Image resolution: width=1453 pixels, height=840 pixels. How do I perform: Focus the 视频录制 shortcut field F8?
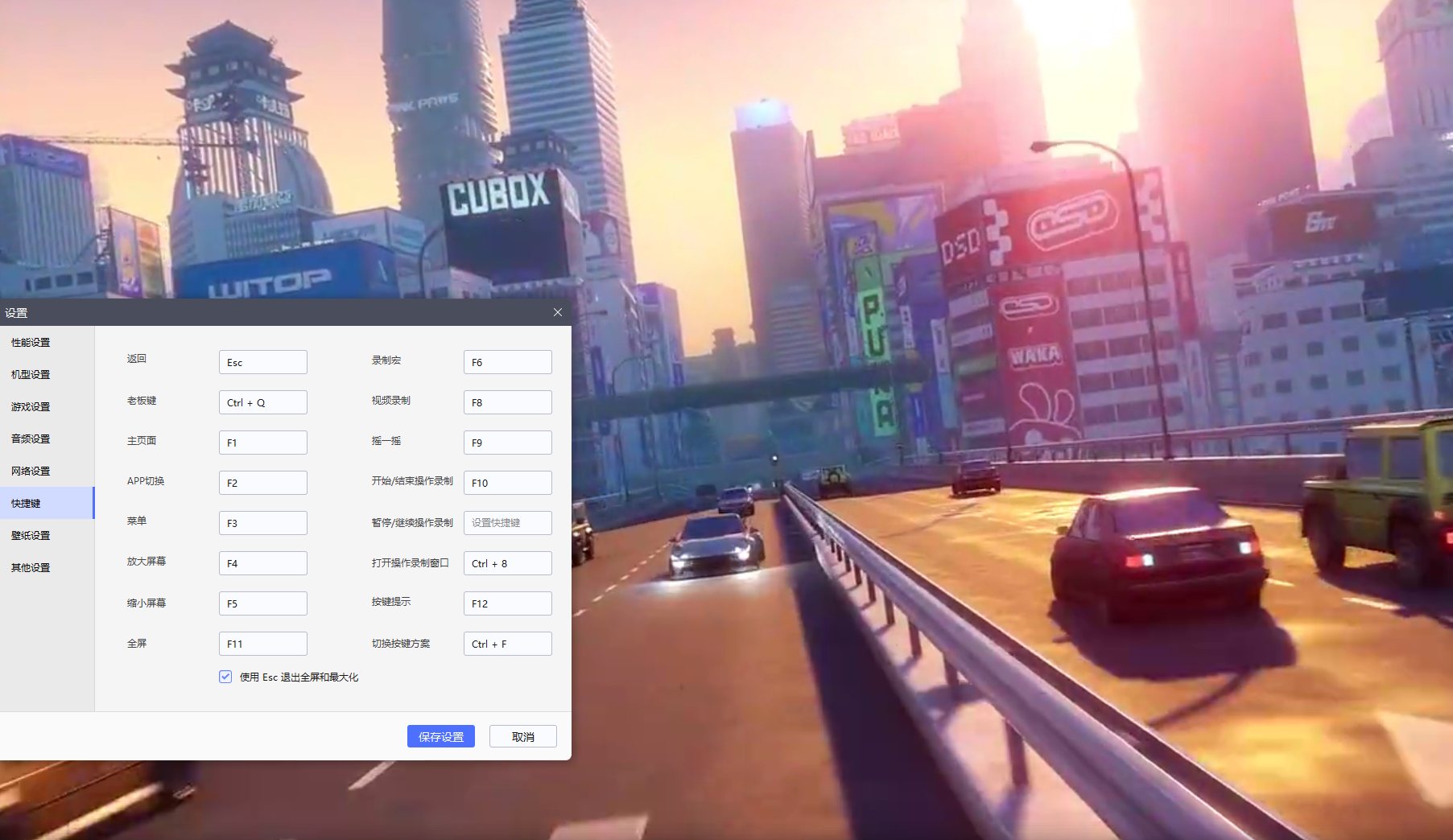(508, 402)
